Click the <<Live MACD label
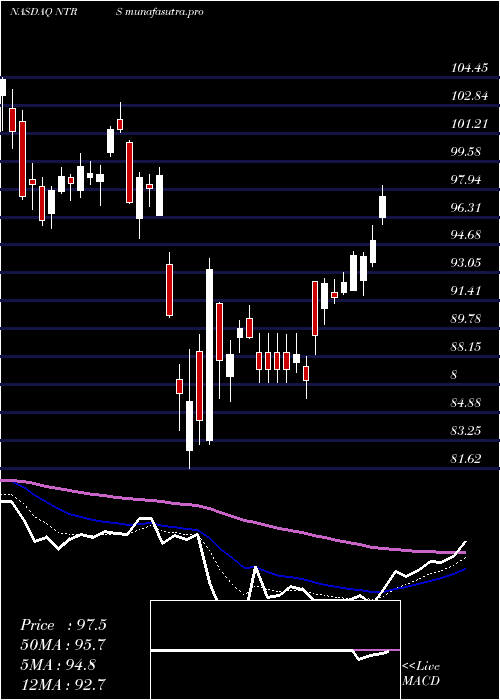 (421, 674)
